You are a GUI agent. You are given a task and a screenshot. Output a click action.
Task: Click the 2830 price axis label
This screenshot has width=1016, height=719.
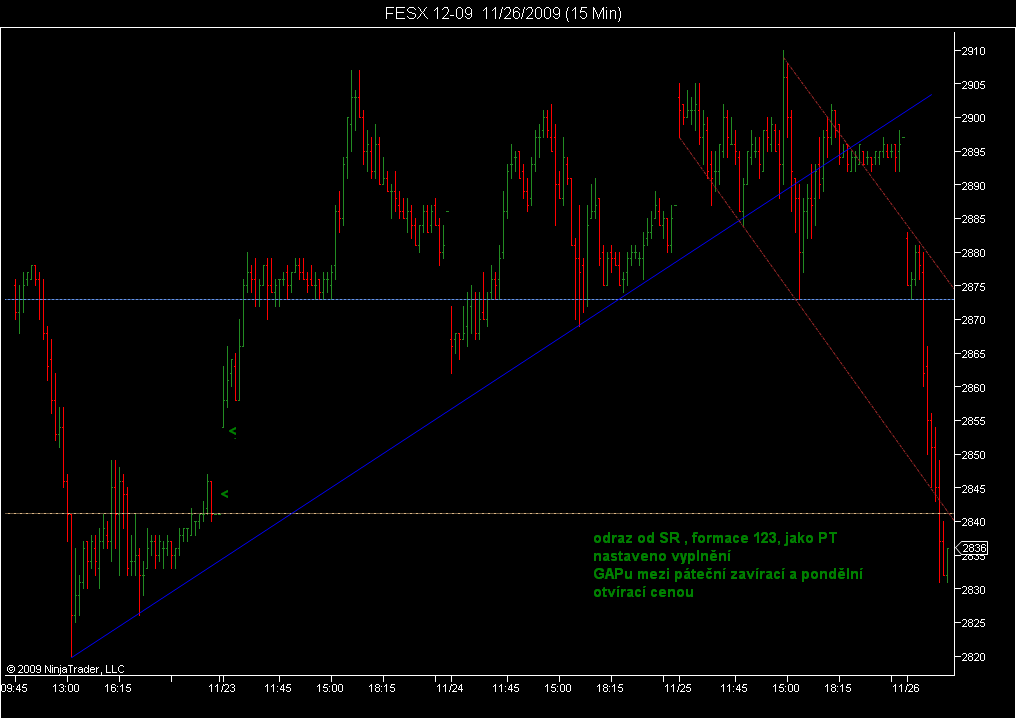point(974,590)
